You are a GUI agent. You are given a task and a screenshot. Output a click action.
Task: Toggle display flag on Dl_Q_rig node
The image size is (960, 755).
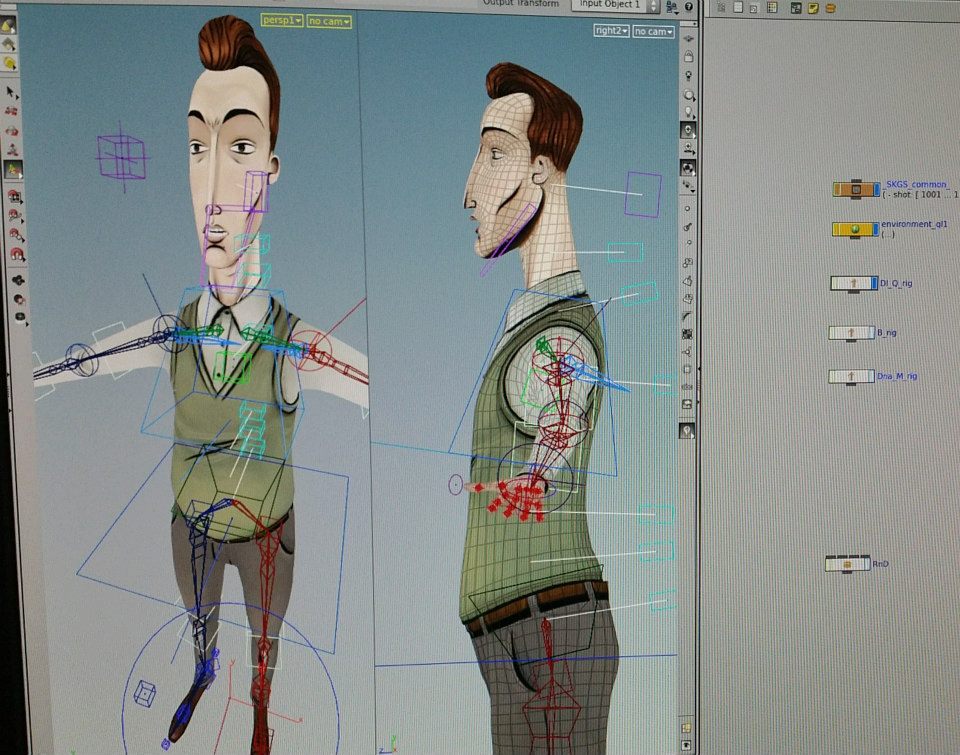[874, 283]
